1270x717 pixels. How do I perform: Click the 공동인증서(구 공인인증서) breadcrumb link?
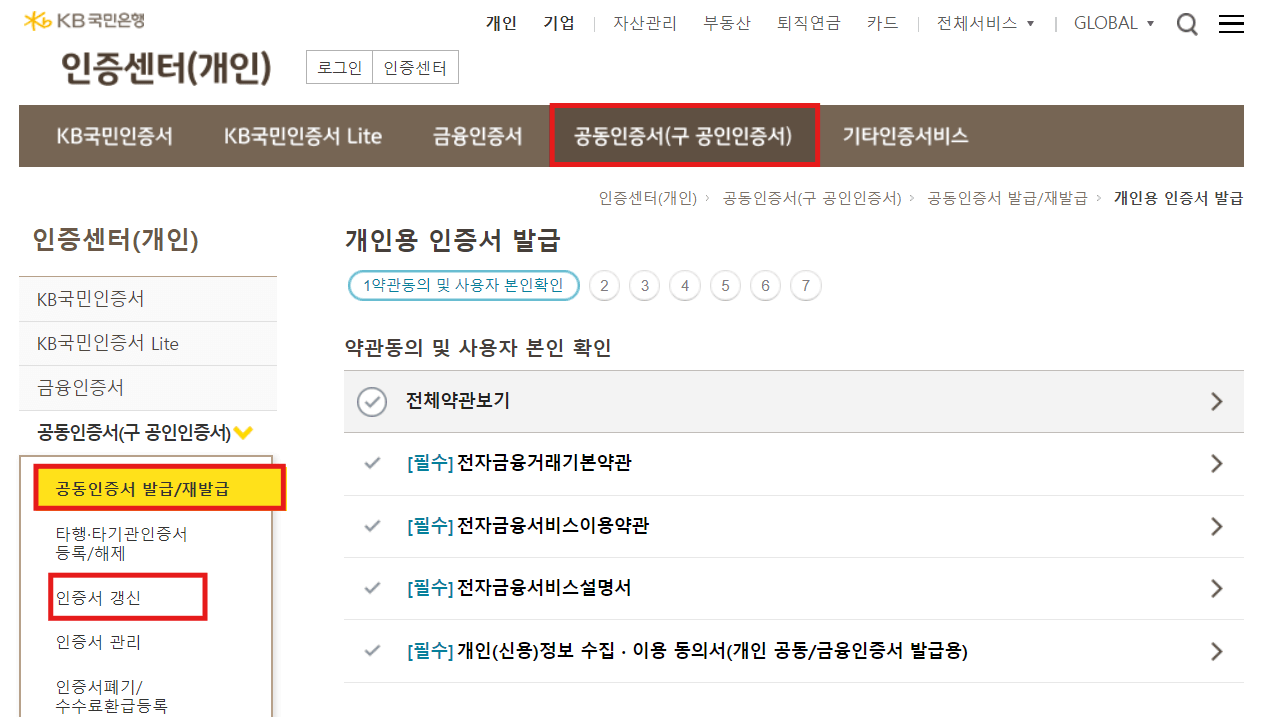(812, 198)
